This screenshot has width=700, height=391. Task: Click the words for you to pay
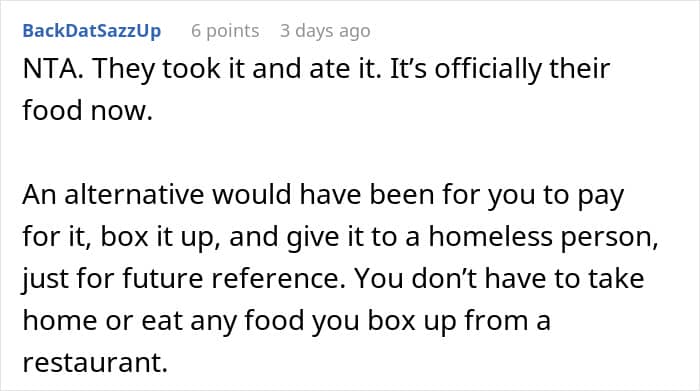click(x=533, y=196)
